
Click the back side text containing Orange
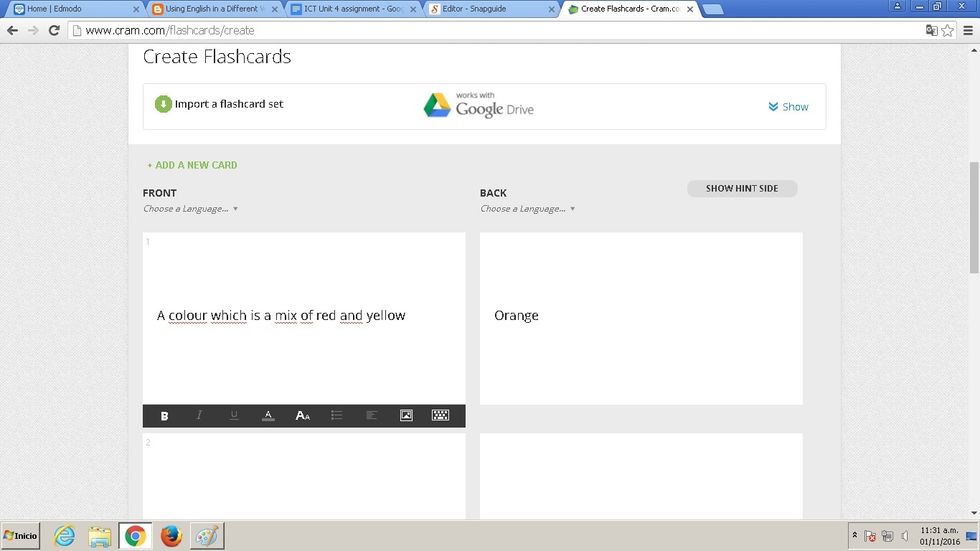[x=516, y=316]
